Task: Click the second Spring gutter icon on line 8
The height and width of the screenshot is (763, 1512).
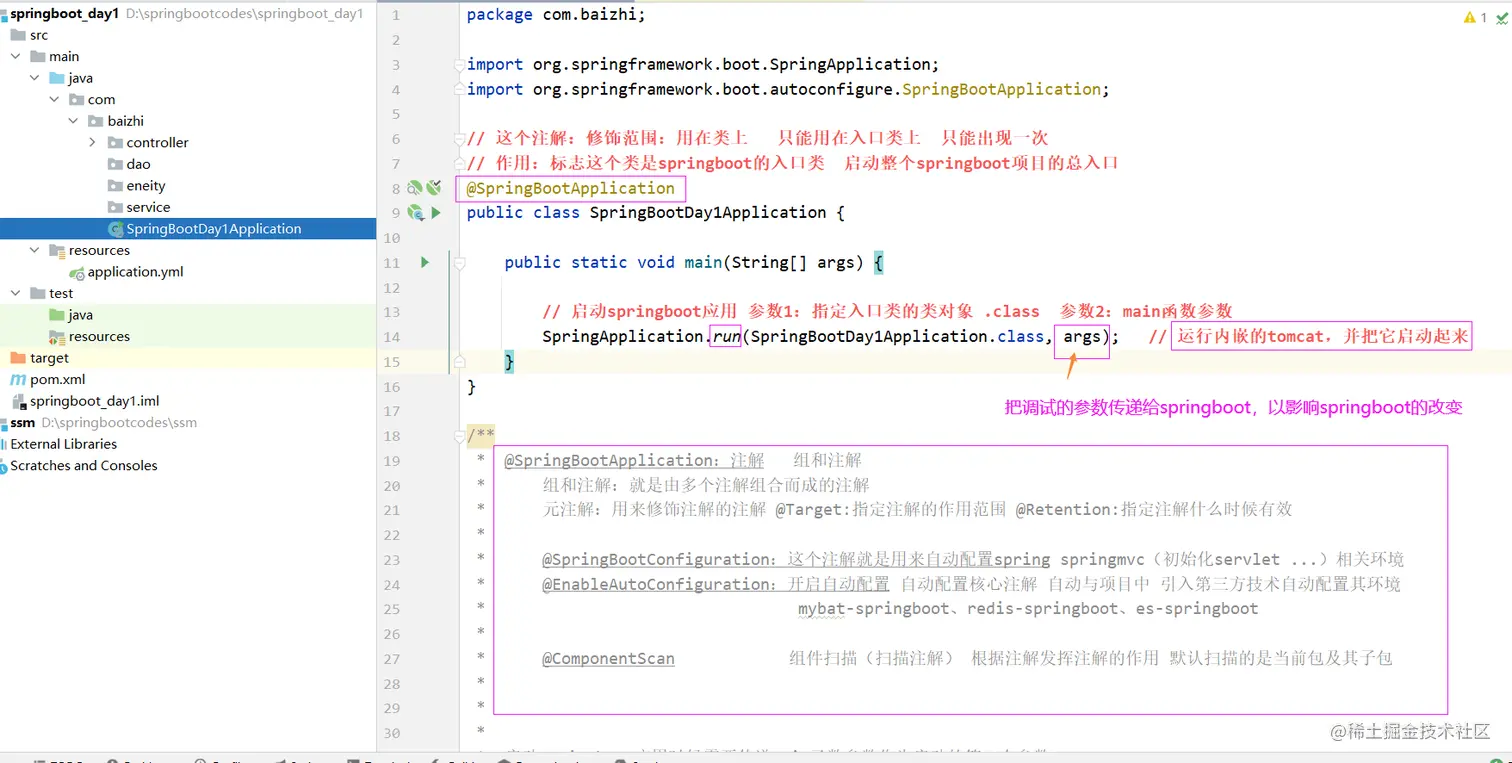Action: coord(433,188)
